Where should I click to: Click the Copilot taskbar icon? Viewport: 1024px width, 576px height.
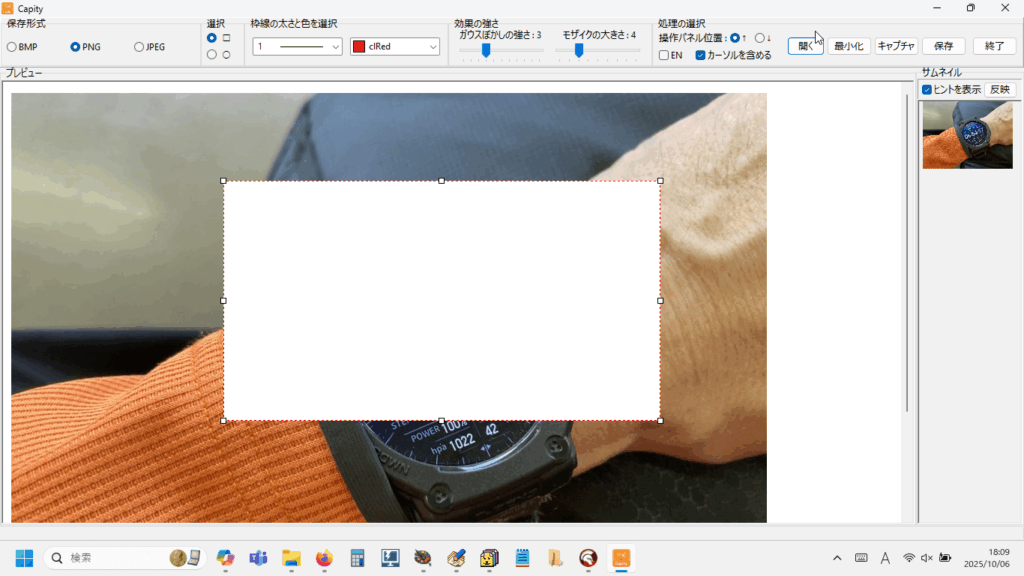(x=225, y=557)
